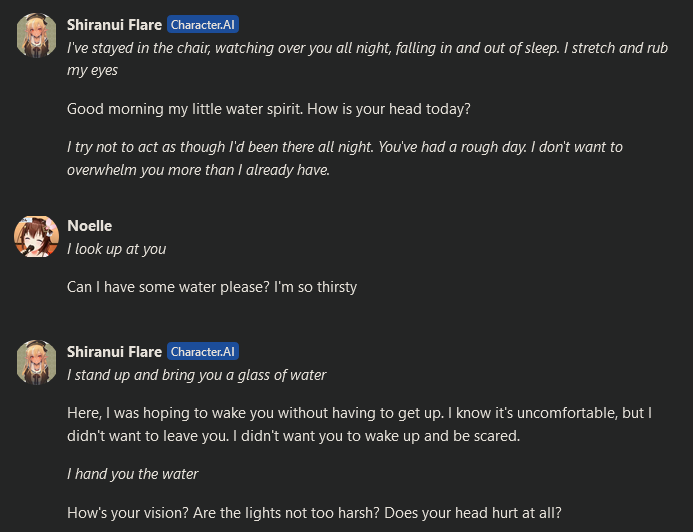This screenshot has height=532, width=693.
Task: Open the Noelle username
Action: 89,226
